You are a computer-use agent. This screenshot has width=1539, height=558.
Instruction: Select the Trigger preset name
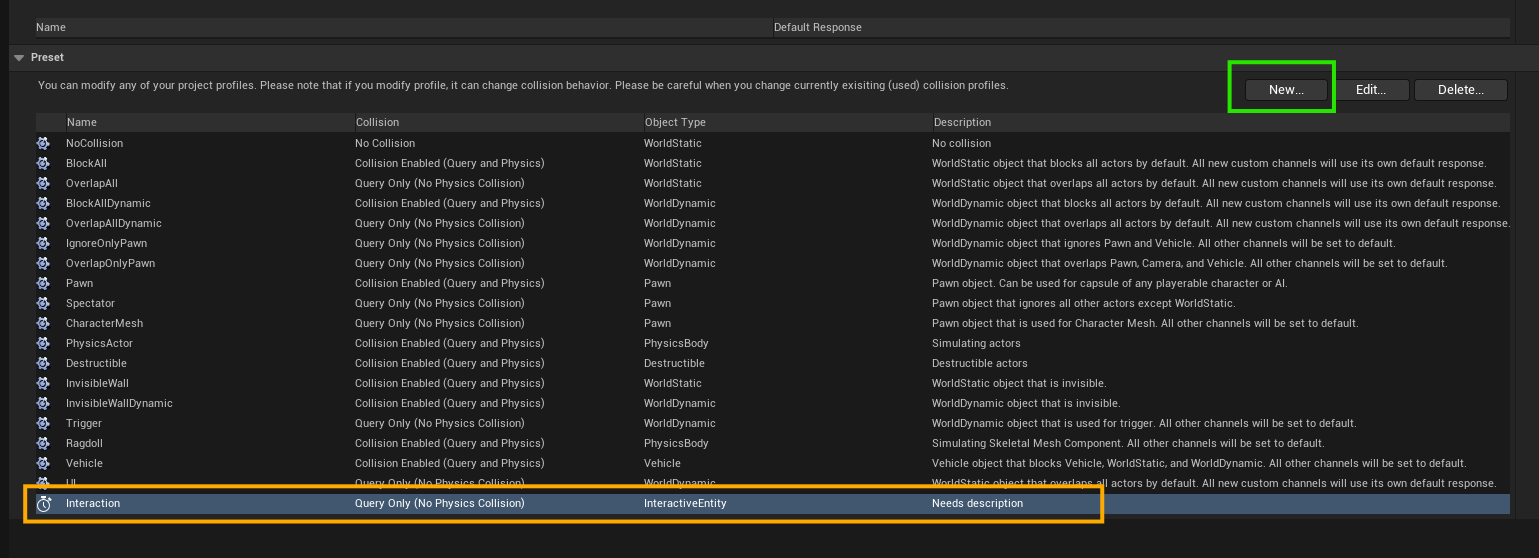[x=84, y=423]
